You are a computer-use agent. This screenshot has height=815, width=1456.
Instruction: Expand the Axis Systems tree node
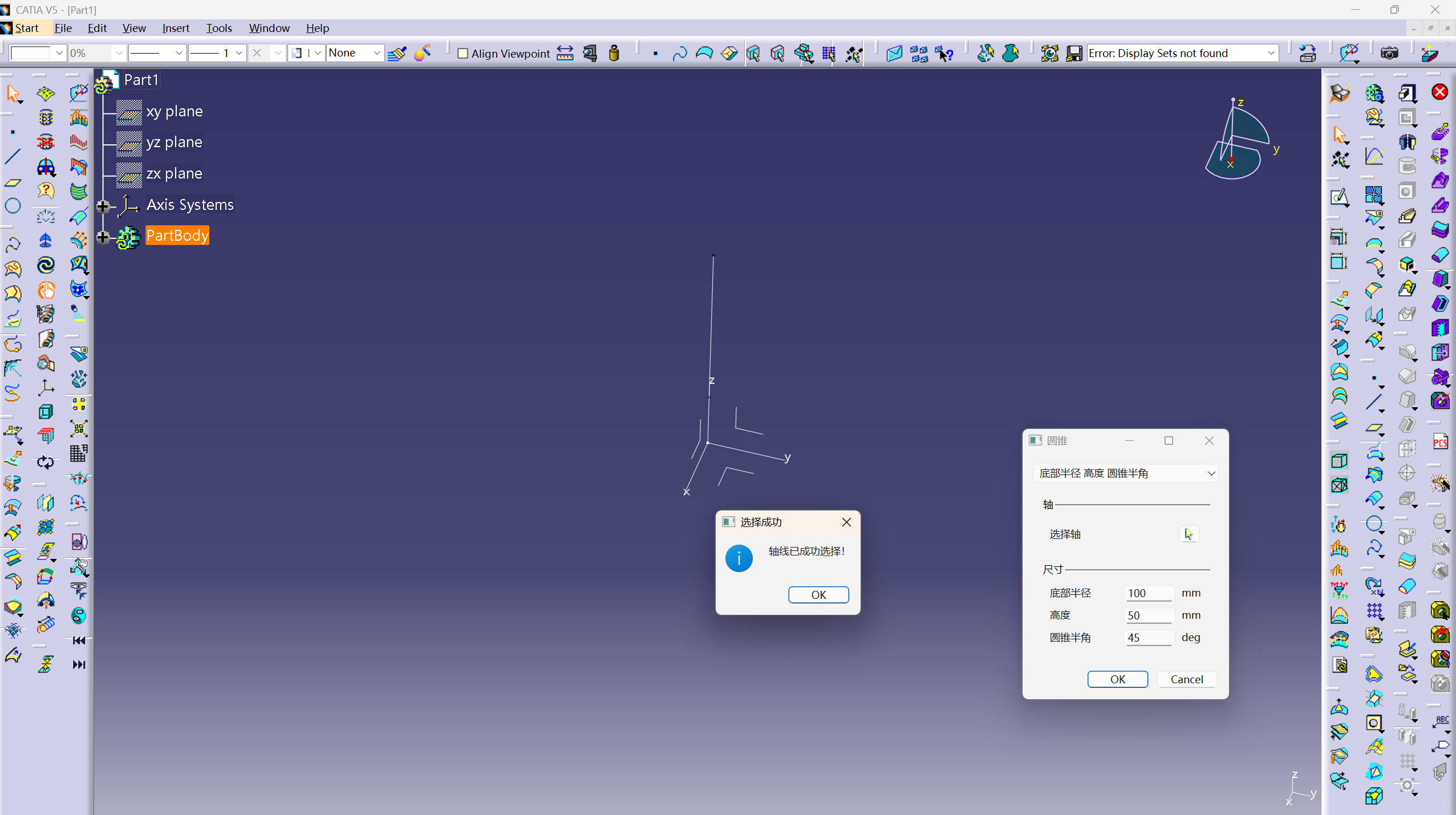tap(103, 206)
